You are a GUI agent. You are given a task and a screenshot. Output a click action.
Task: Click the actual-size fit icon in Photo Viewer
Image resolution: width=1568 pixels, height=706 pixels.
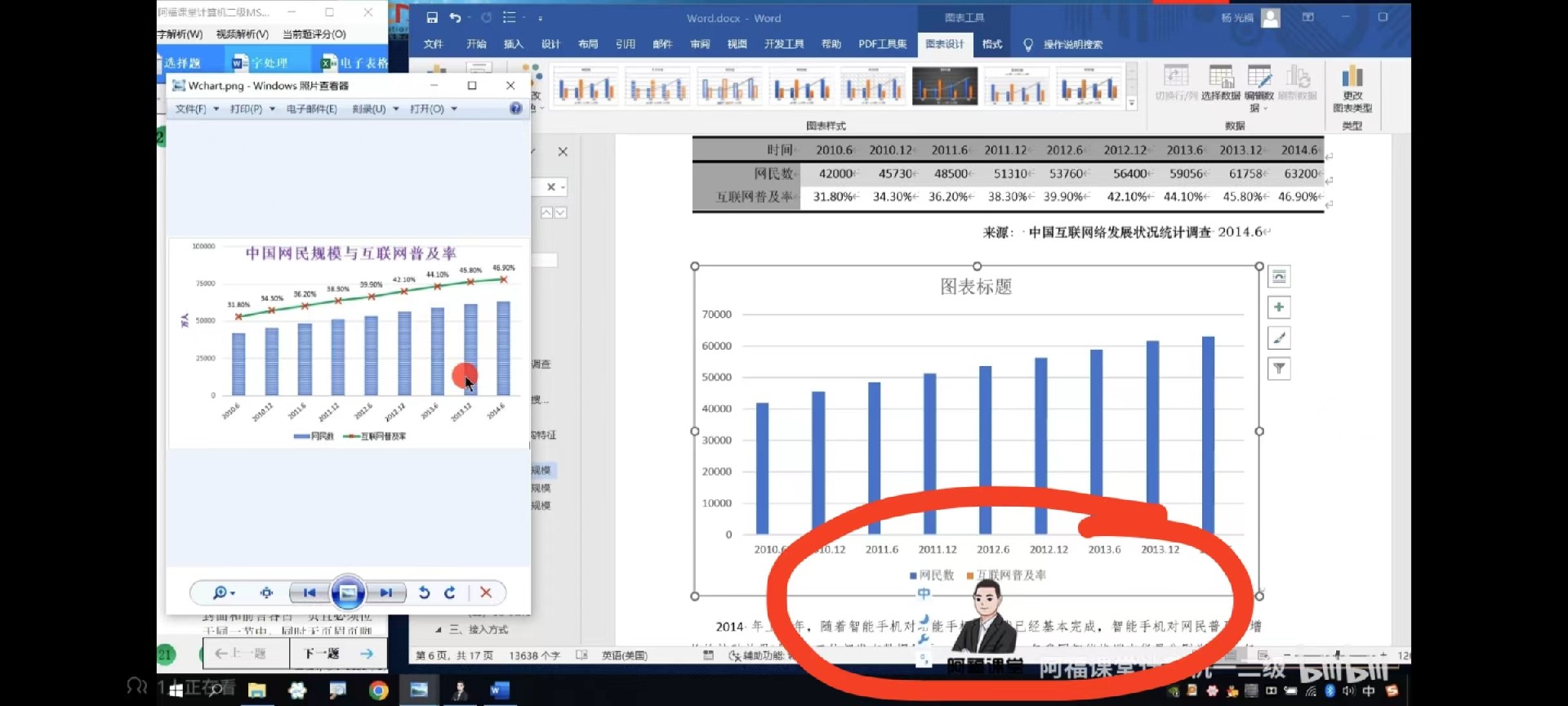point(266,592)
